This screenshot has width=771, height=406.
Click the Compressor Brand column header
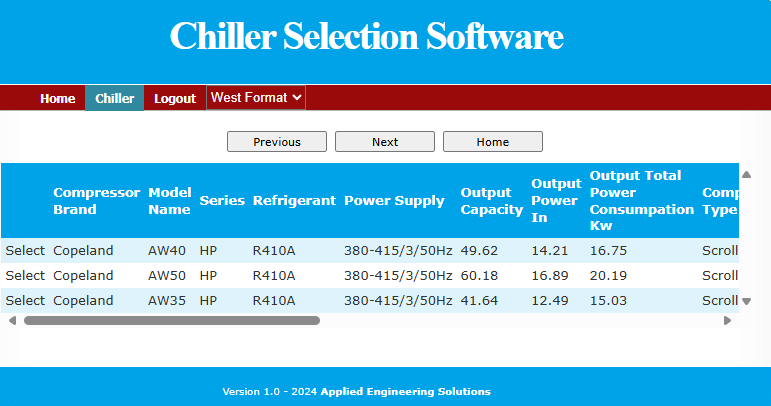click(x=96, y=201)
